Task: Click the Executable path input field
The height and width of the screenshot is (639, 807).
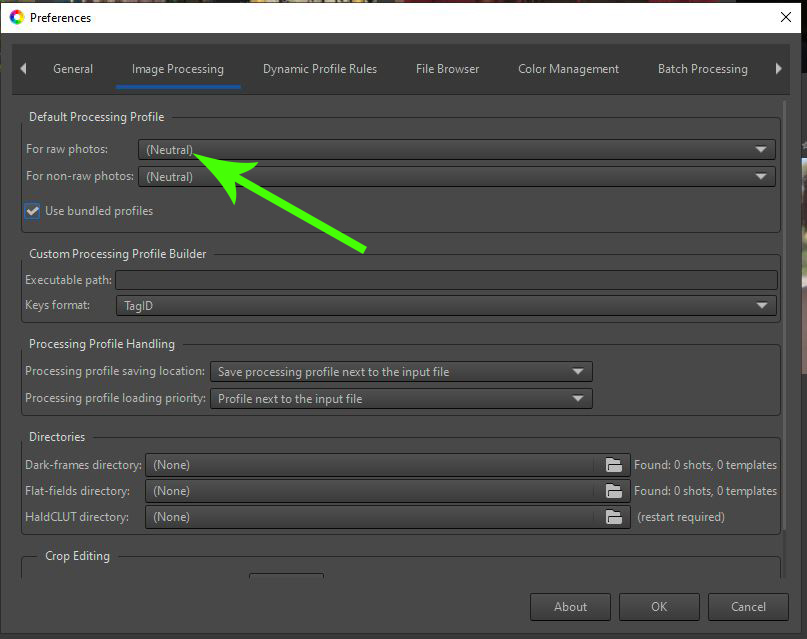Action: point(446,280)
